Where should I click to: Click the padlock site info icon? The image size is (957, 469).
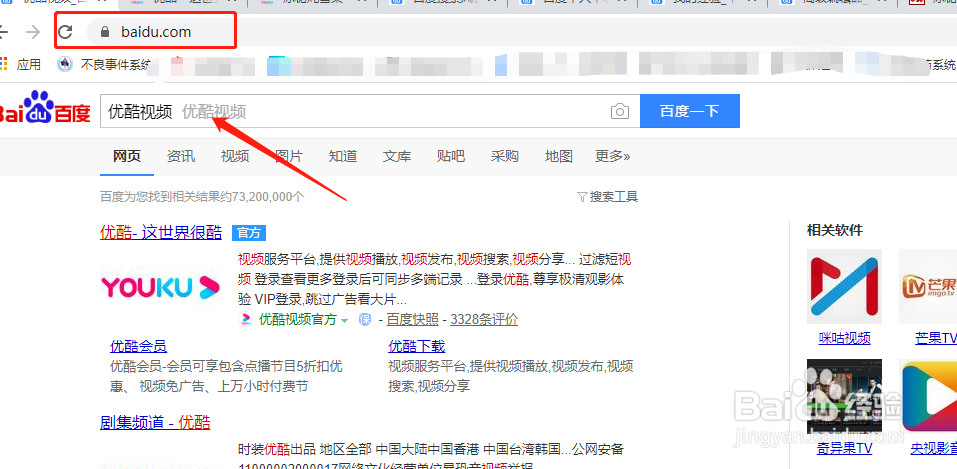pos(106,32)
